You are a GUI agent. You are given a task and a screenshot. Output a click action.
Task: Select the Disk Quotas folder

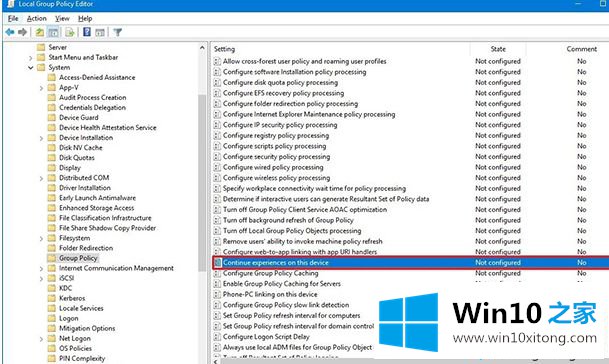(x=77, y=158)
